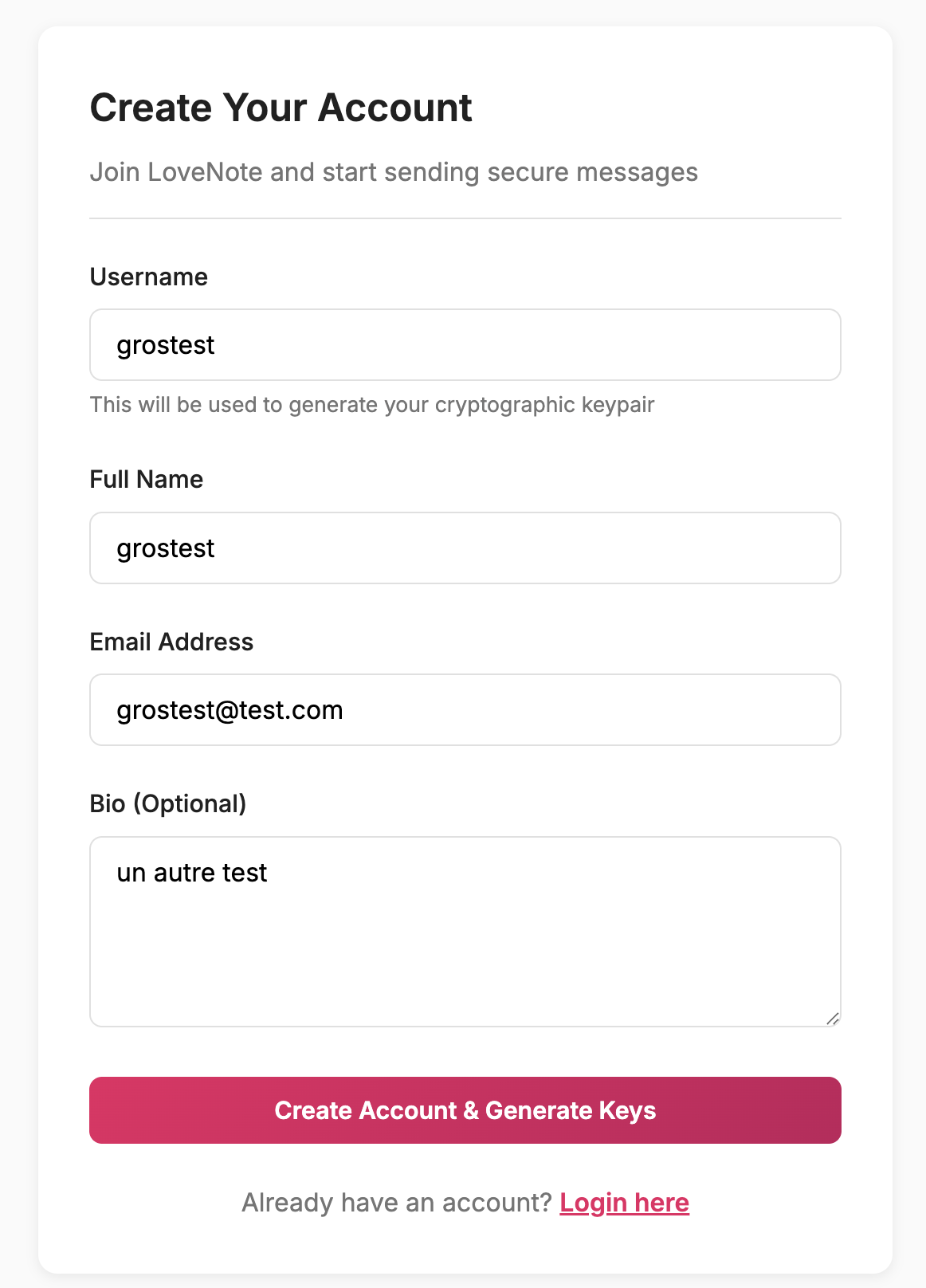
Task: Click the 'Full Name' field label
Action: pos(146,479)
